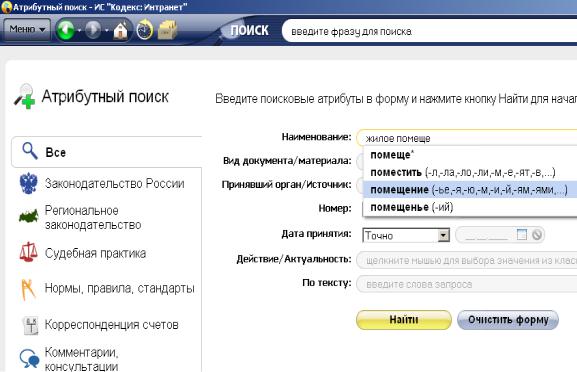
Task: Click the По тексту input field
Action: click(467, 284)
